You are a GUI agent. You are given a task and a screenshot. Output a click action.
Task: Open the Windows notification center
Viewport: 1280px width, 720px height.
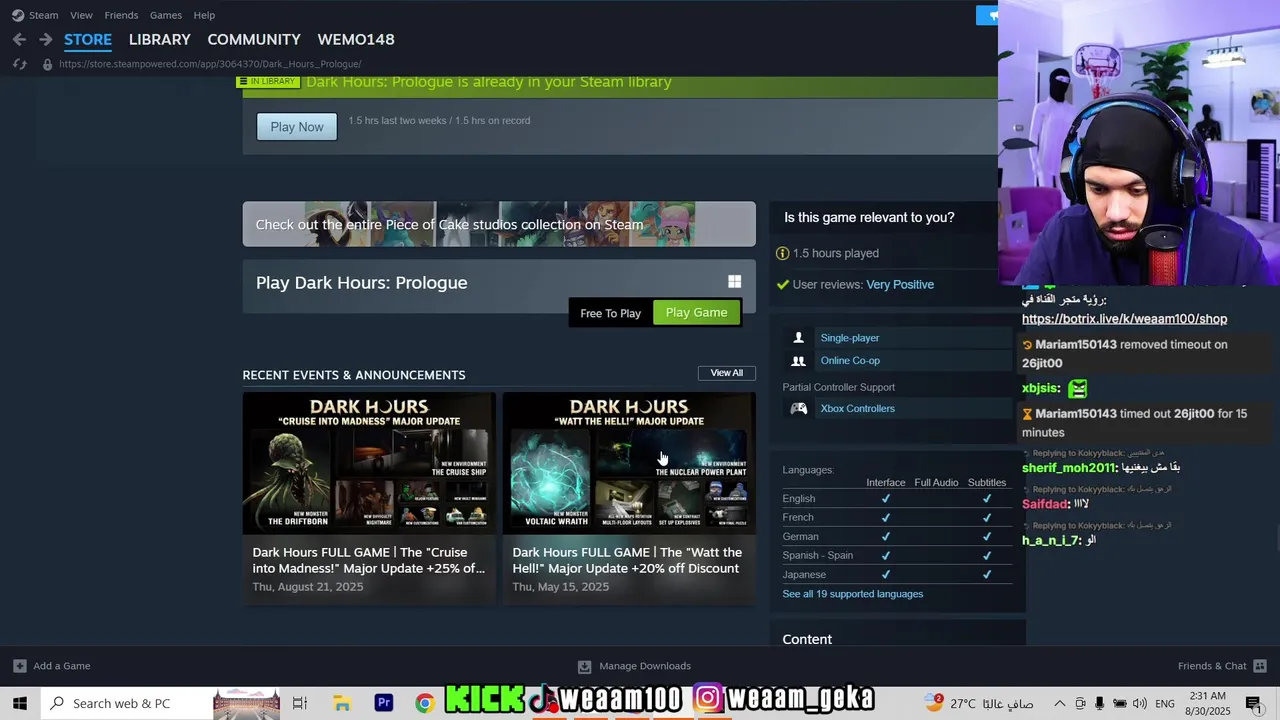(x=1253, y=704)
